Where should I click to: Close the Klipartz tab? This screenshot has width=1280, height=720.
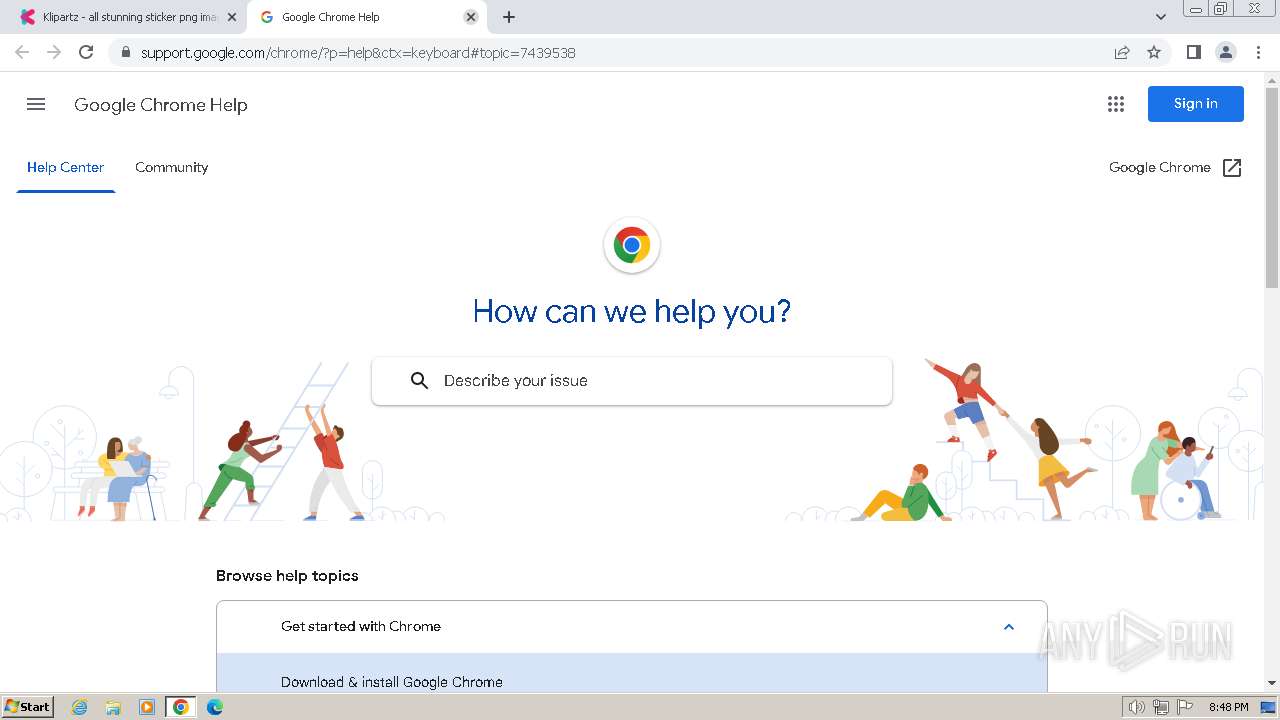pos(232,17)
